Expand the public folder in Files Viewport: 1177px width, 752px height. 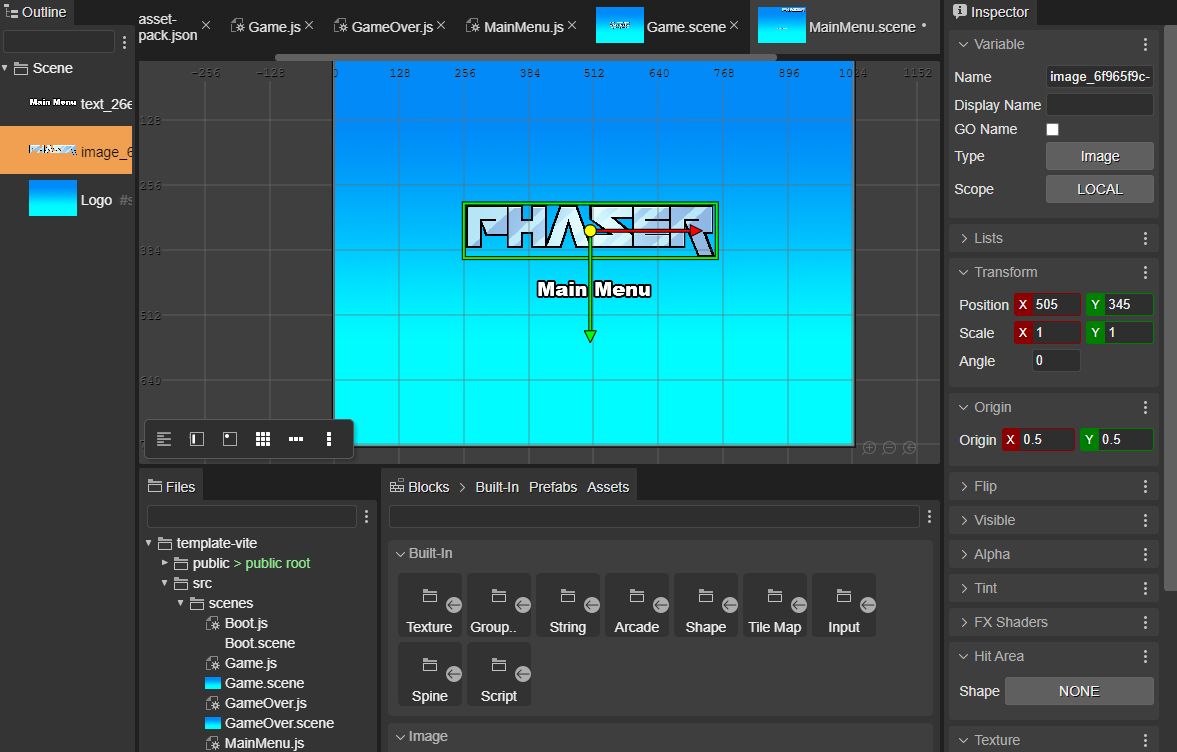point(164,563)
